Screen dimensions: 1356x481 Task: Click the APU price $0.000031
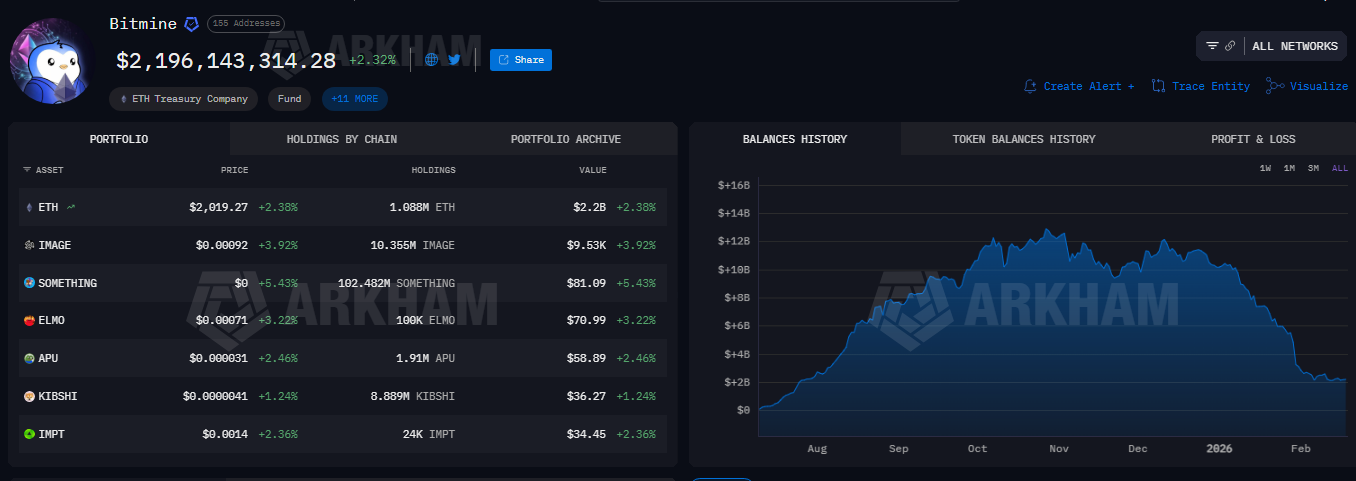click(x=219, y=358)
